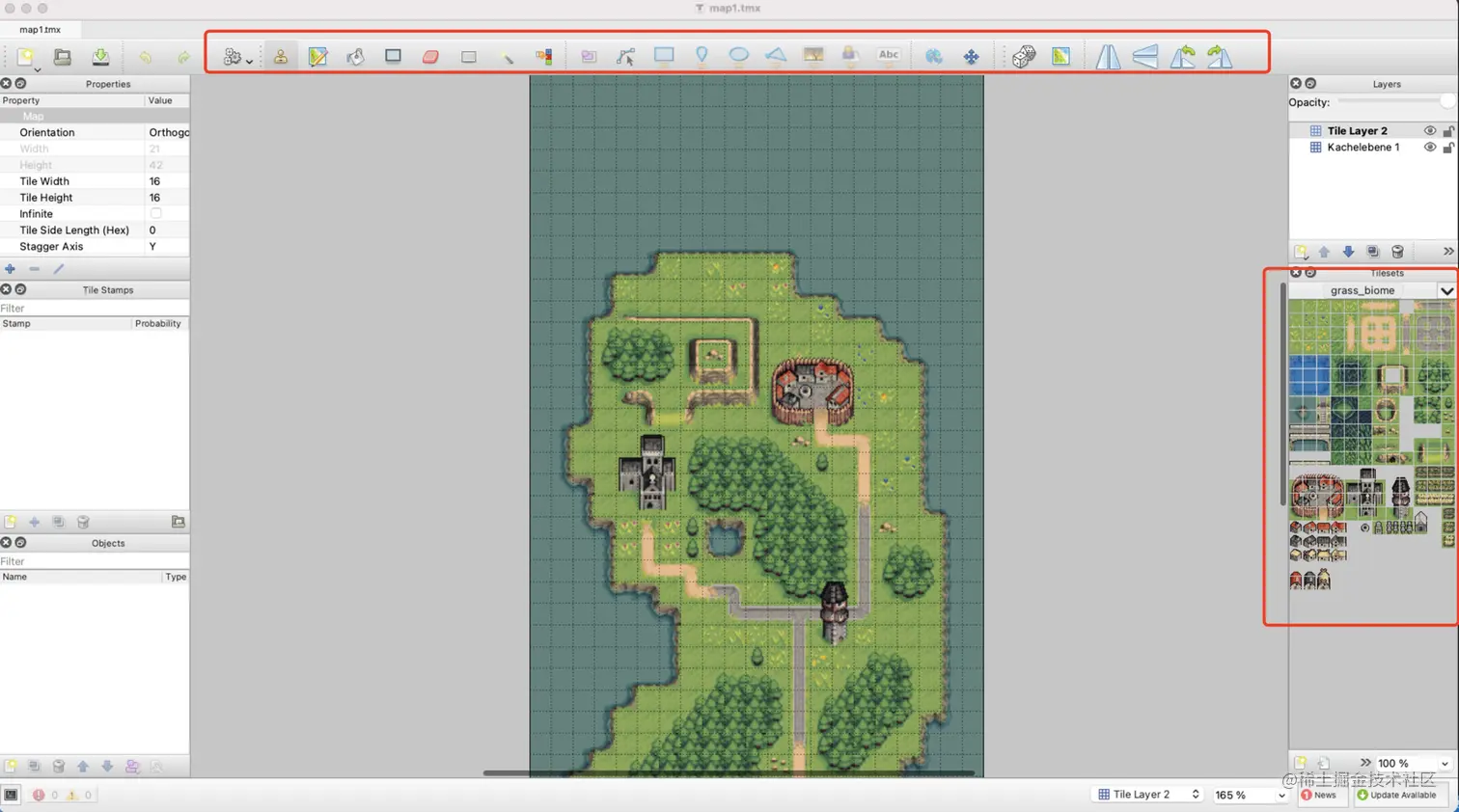Viewport: 1459px width, 812px height.
Task: Click the Save toolbar icon
Action: (100, 57)
